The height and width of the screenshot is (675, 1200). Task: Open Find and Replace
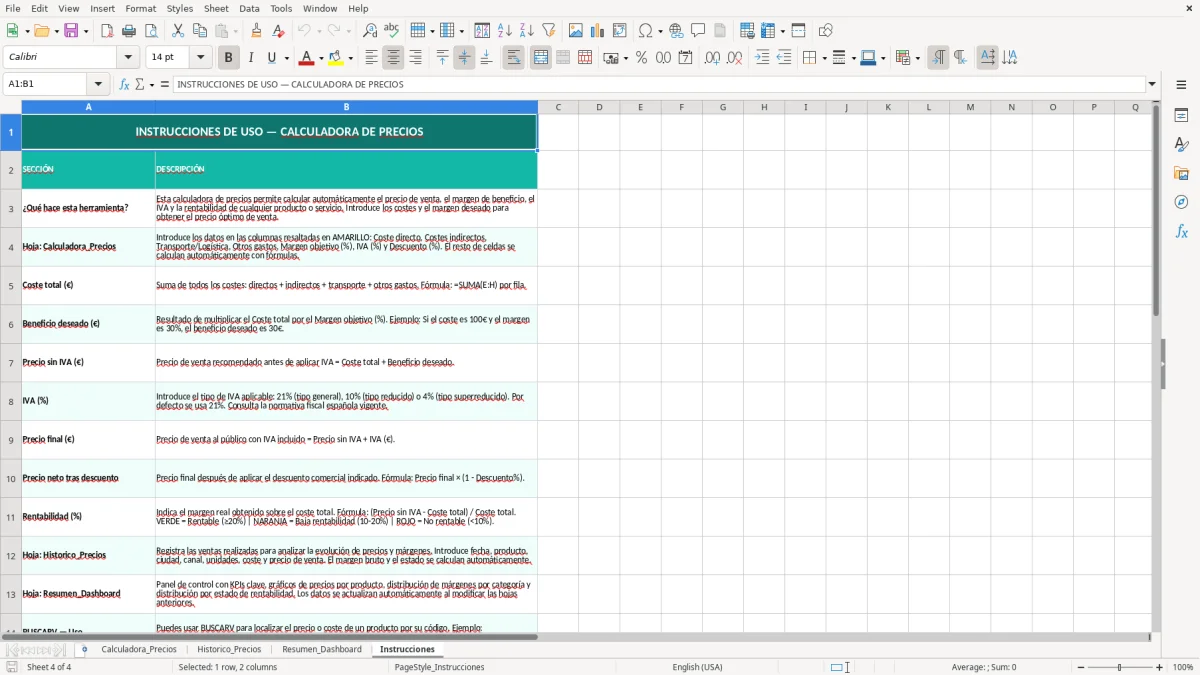pyautogui.click(x=370, y=31)
